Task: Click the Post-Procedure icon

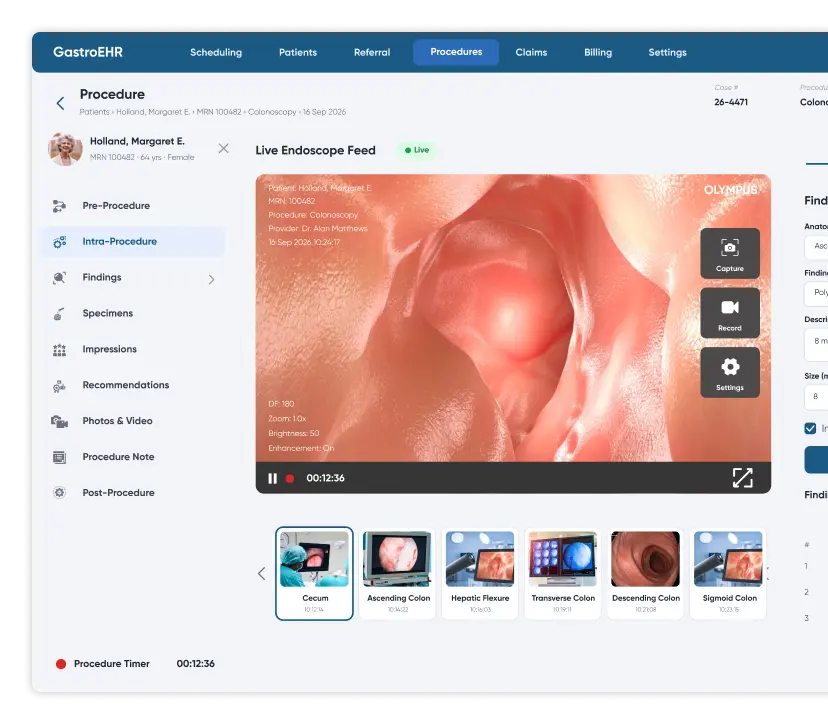Action: 59,493
